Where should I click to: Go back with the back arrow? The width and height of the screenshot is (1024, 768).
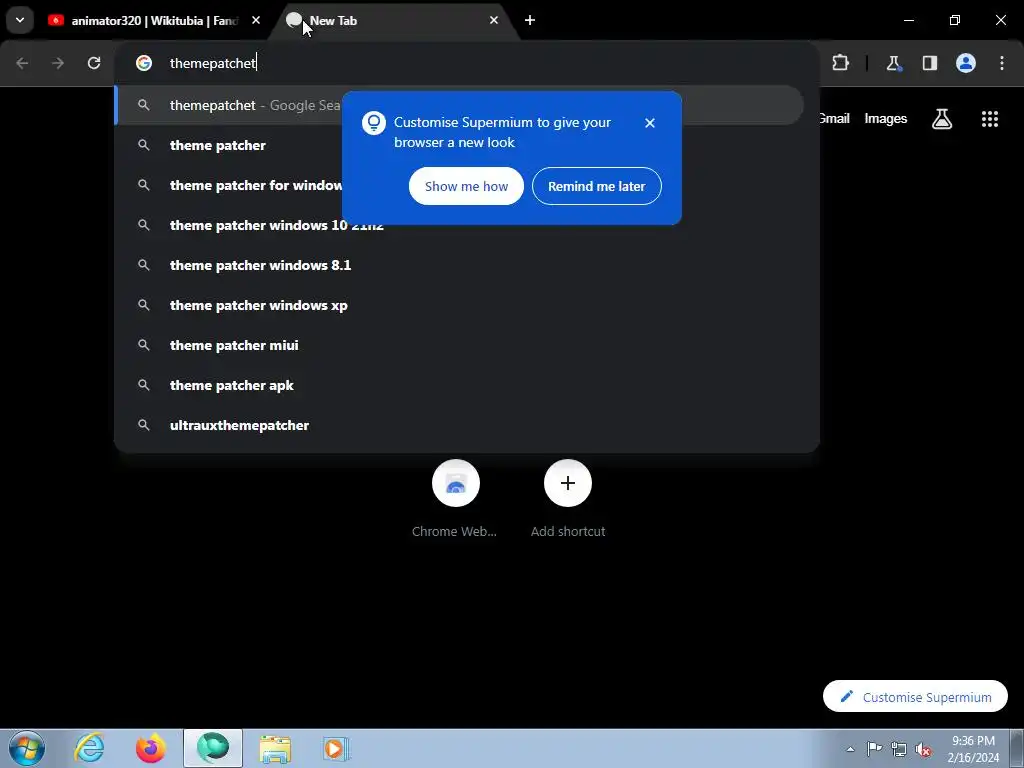point(22,63)
